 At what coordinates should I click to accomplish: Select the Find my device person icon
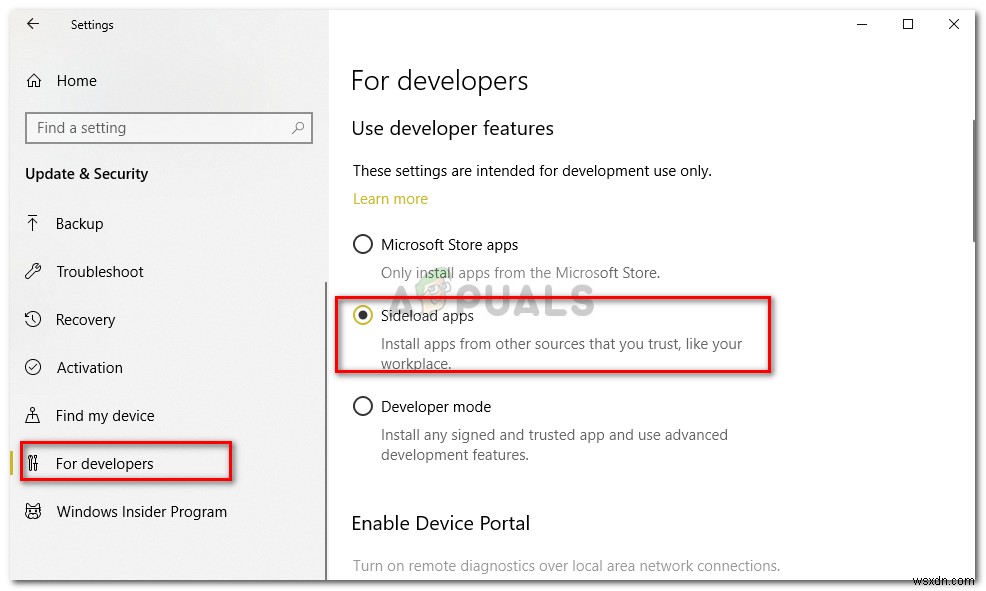point(34,415)
